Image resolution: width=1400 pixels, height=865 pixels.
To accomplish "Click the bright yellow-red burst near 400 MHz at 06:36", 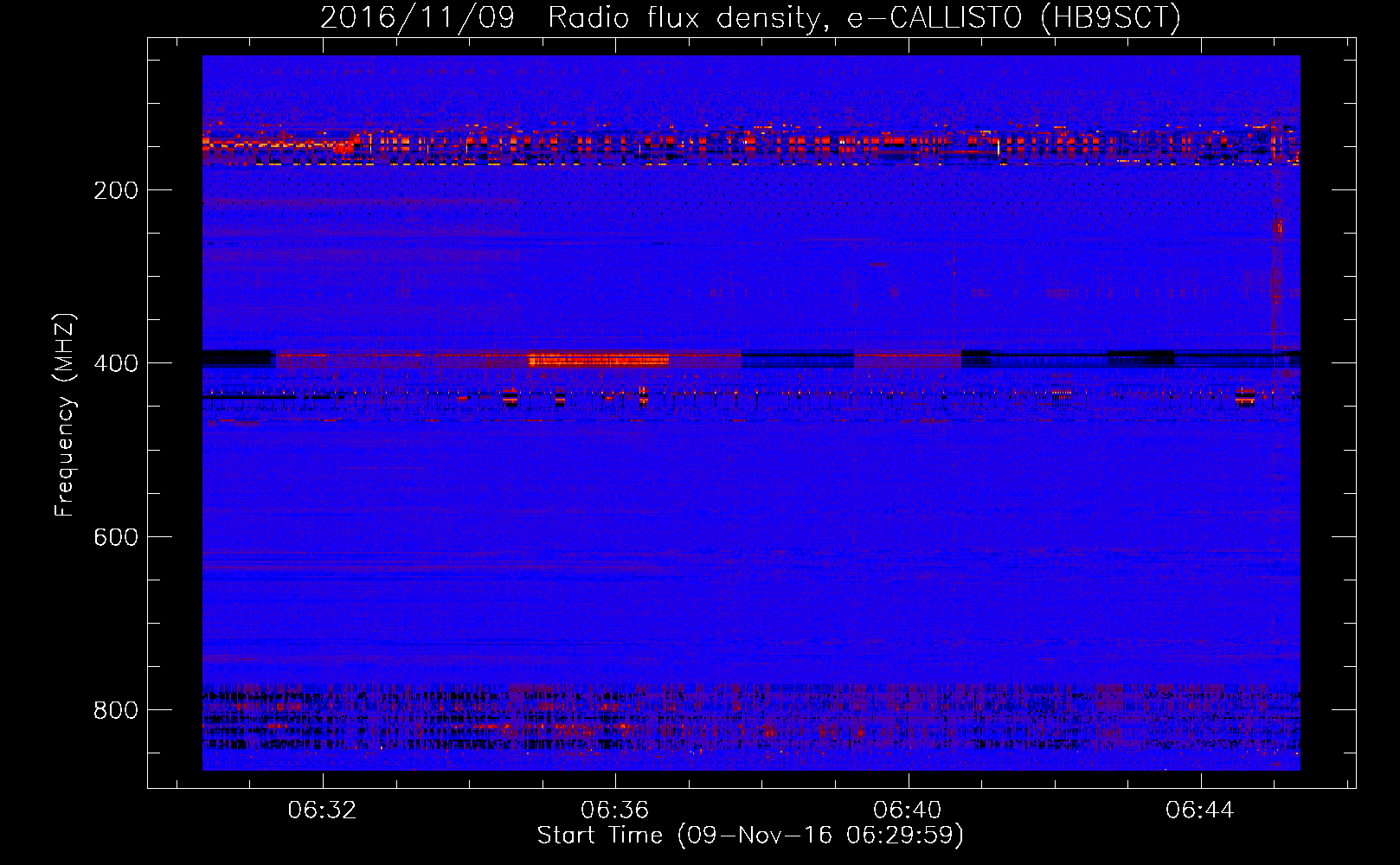I will point(599,359).
